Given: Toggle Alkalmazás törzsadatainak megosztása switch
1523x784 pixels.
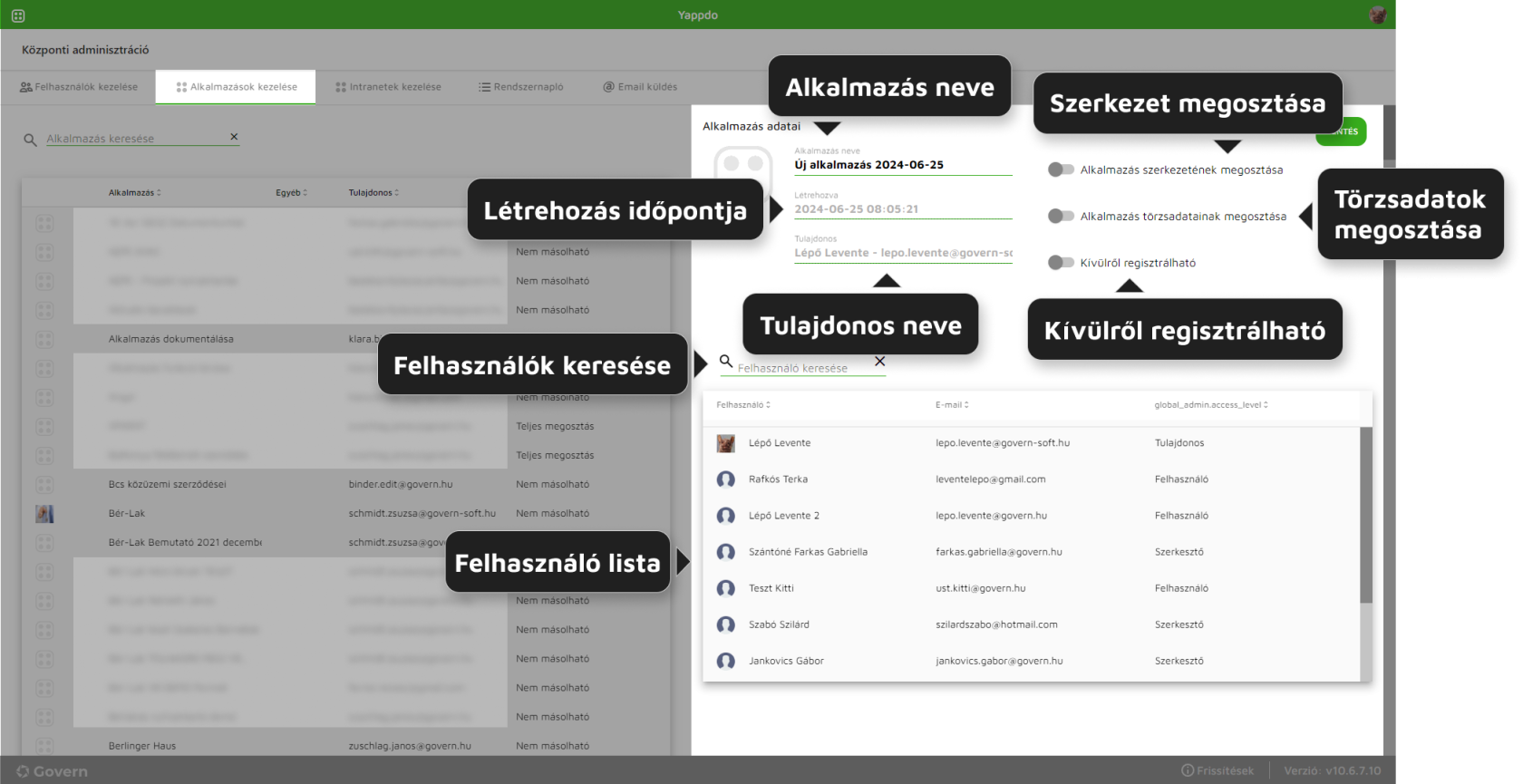Looking at the screenshot, I should [1061, 216].
